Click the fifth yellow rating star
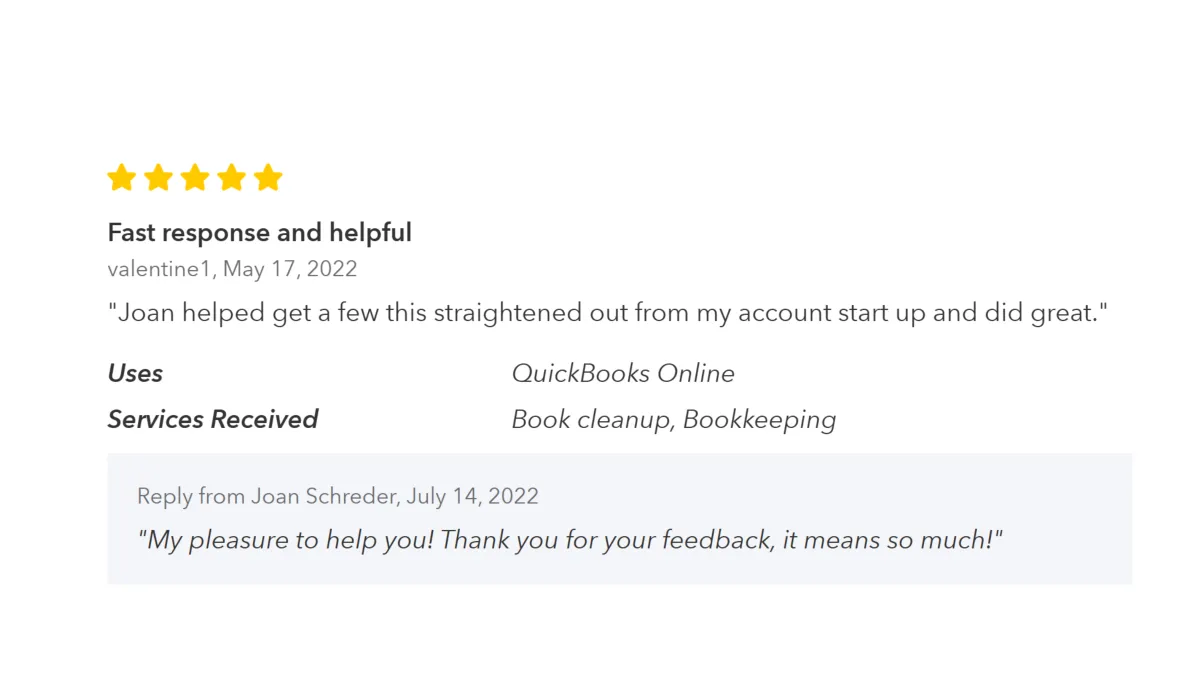1200x675 pixels. point(268,178)
